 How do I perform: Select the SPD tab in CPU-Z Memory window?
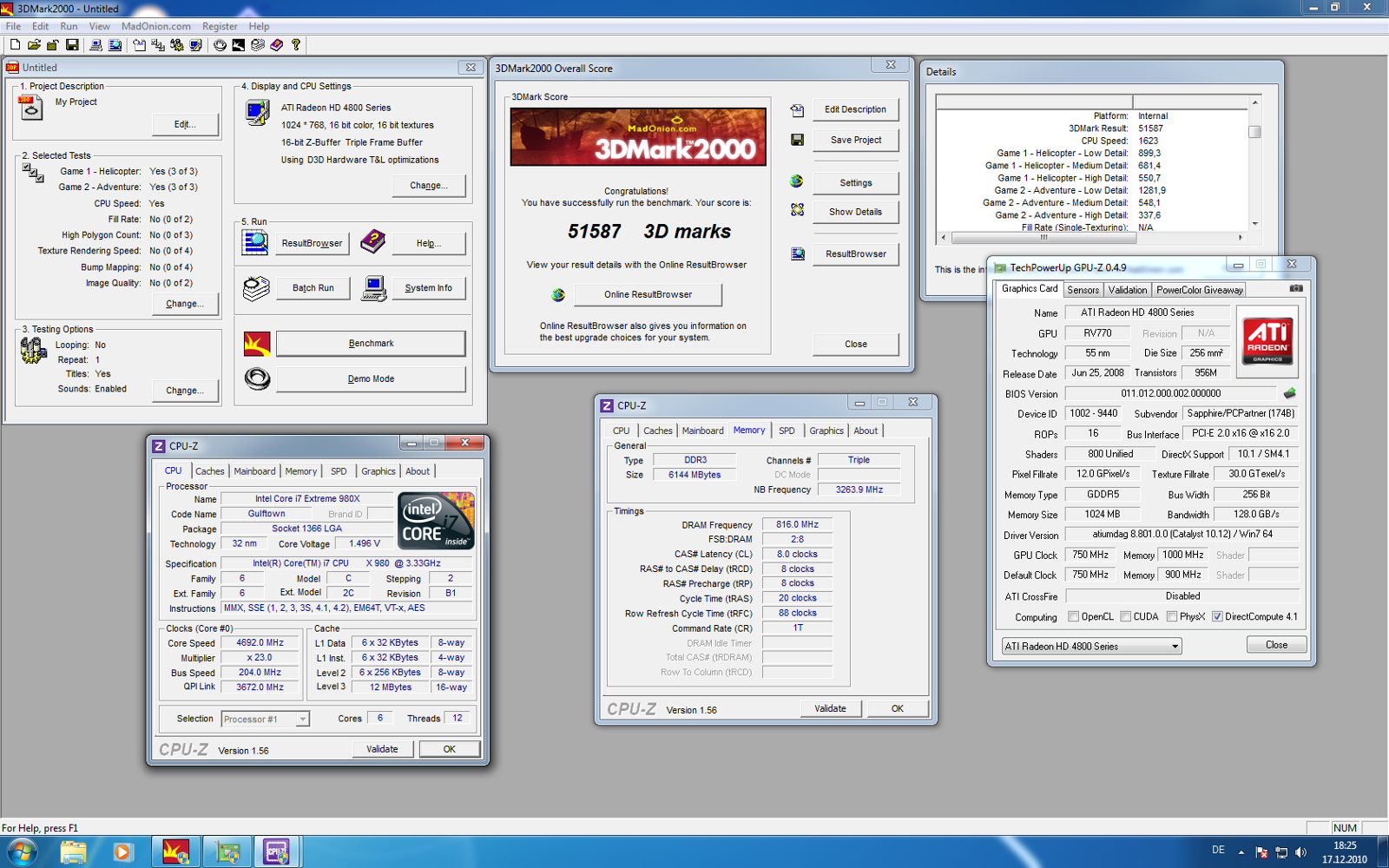pos(787,431)
